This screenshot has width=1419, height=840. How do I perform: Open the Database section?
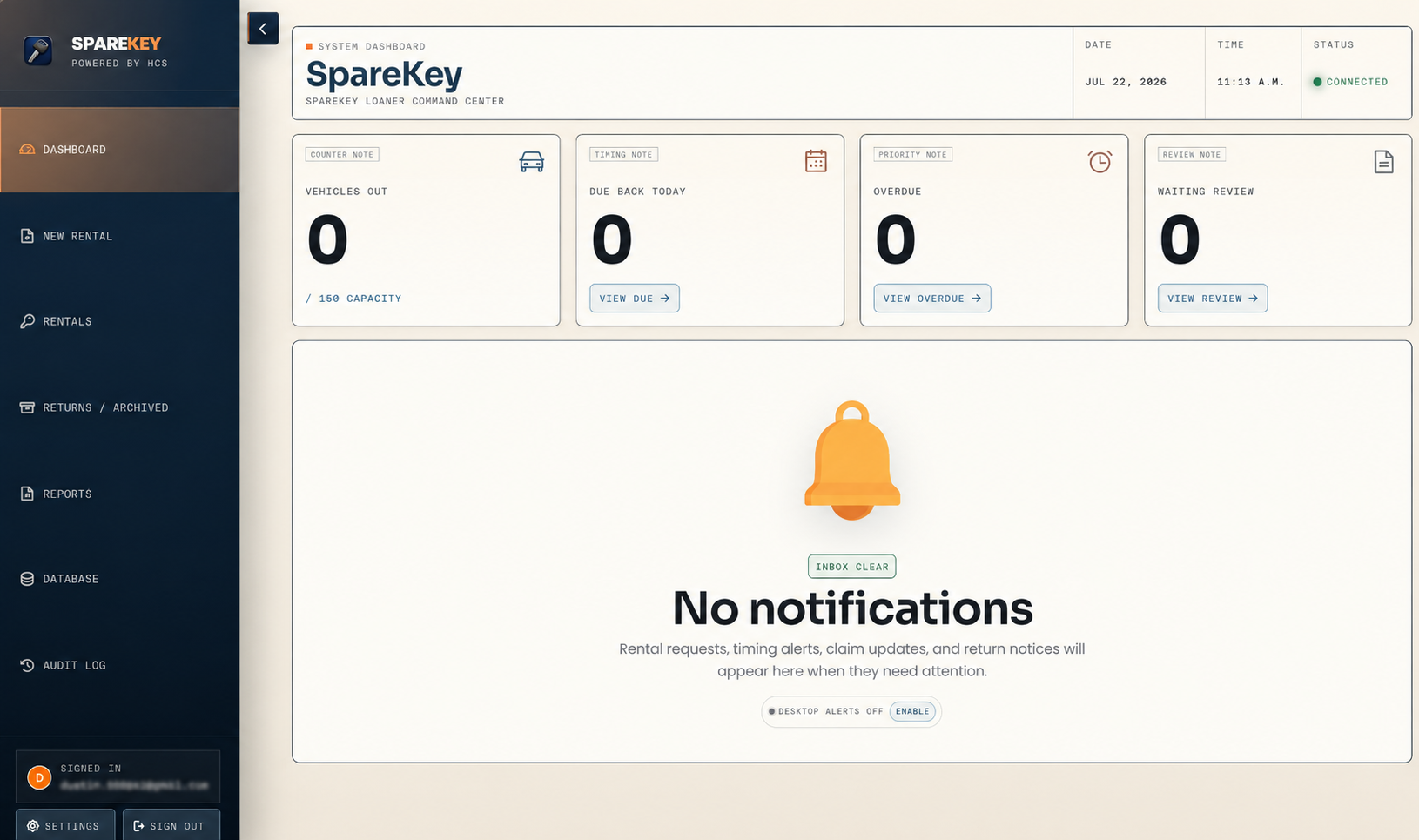pos(119,579)
